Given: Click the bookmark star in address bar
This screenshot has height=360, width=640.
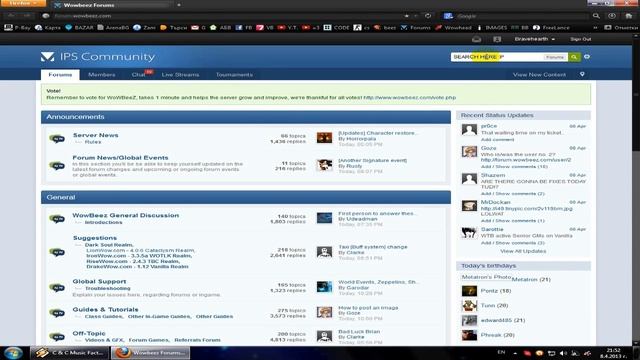Looking at the screenshot, I should coord(407,16).
